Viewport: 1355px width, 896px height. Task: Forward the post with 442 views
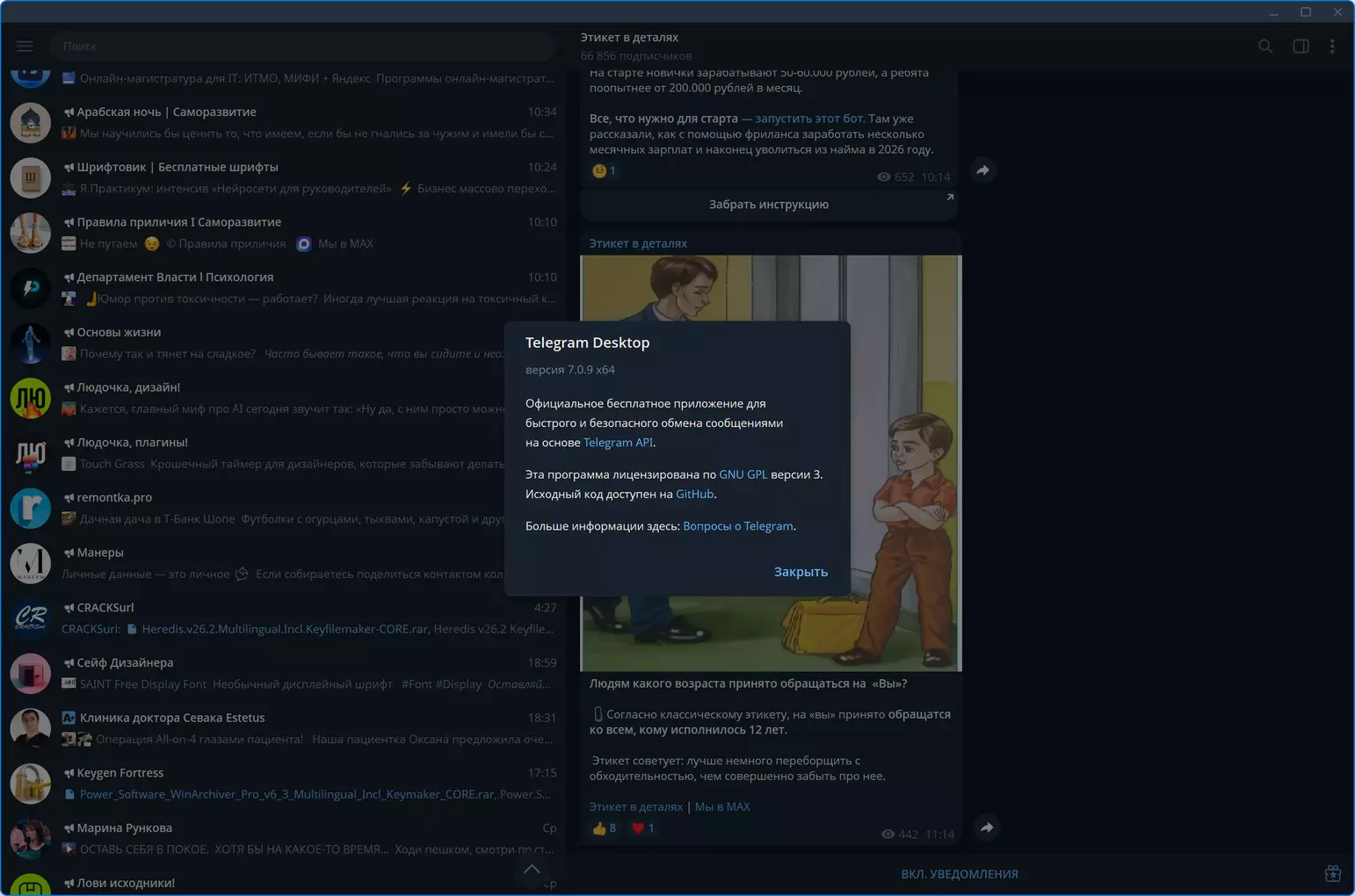987,827
